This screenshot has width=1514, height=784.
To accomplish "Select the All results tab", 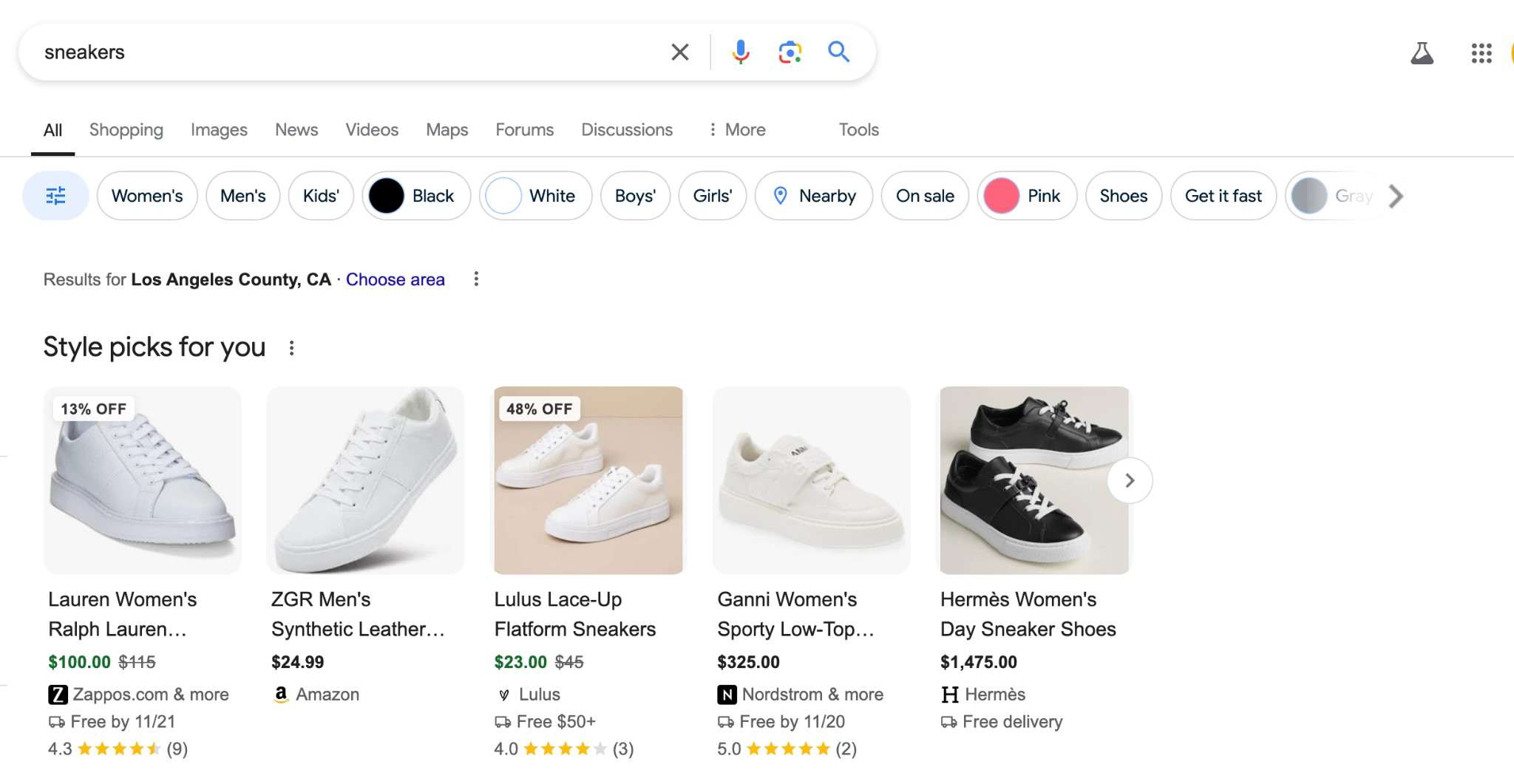I will coord(52,130).
